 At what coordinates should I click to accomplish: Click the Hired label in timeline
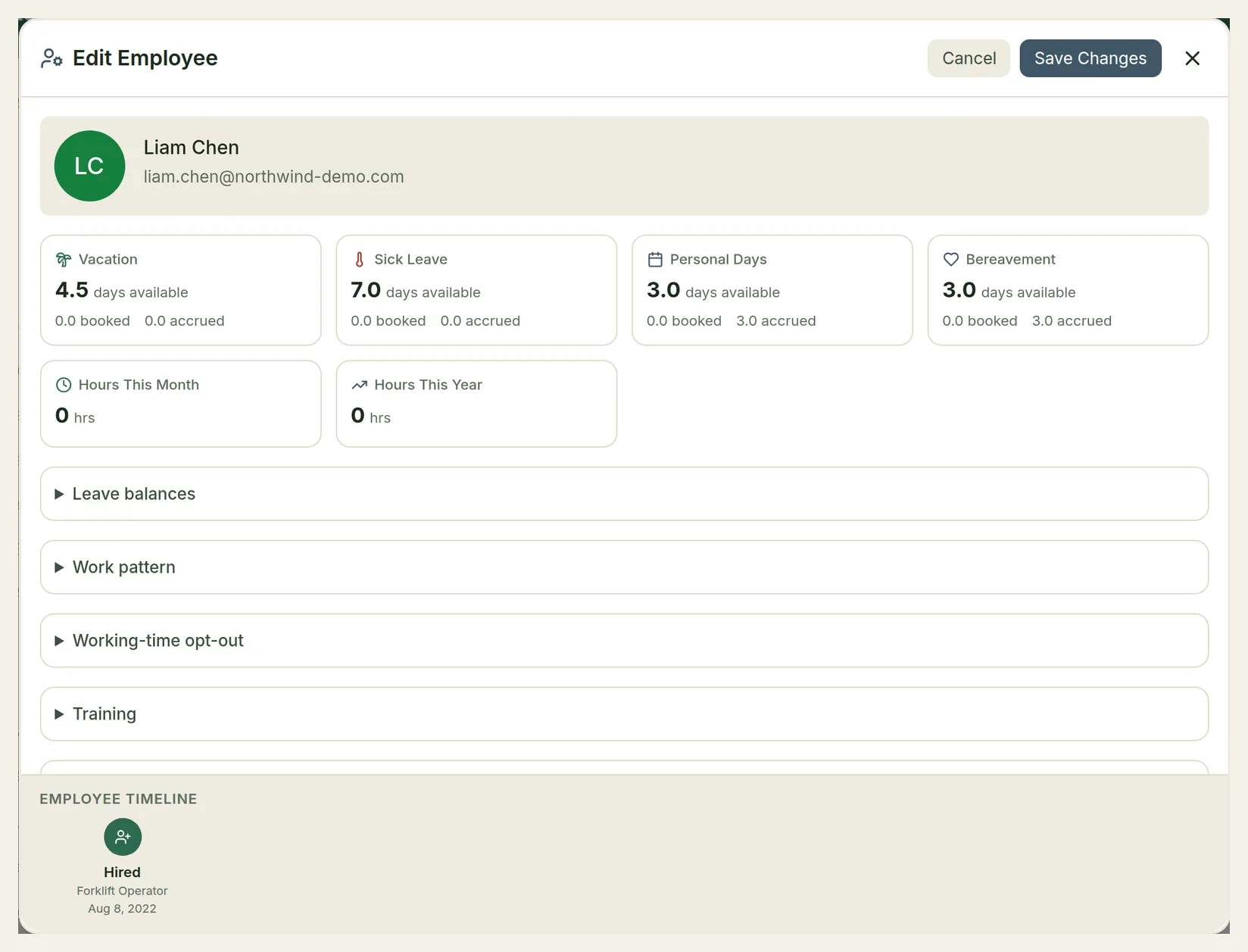(122, 872)
